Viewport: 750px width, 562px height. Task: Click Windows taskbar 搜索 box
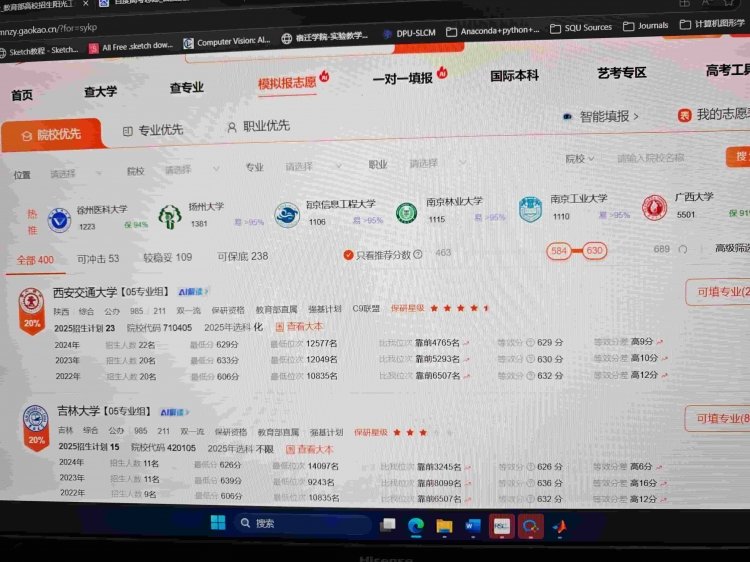tap(303, 523)
